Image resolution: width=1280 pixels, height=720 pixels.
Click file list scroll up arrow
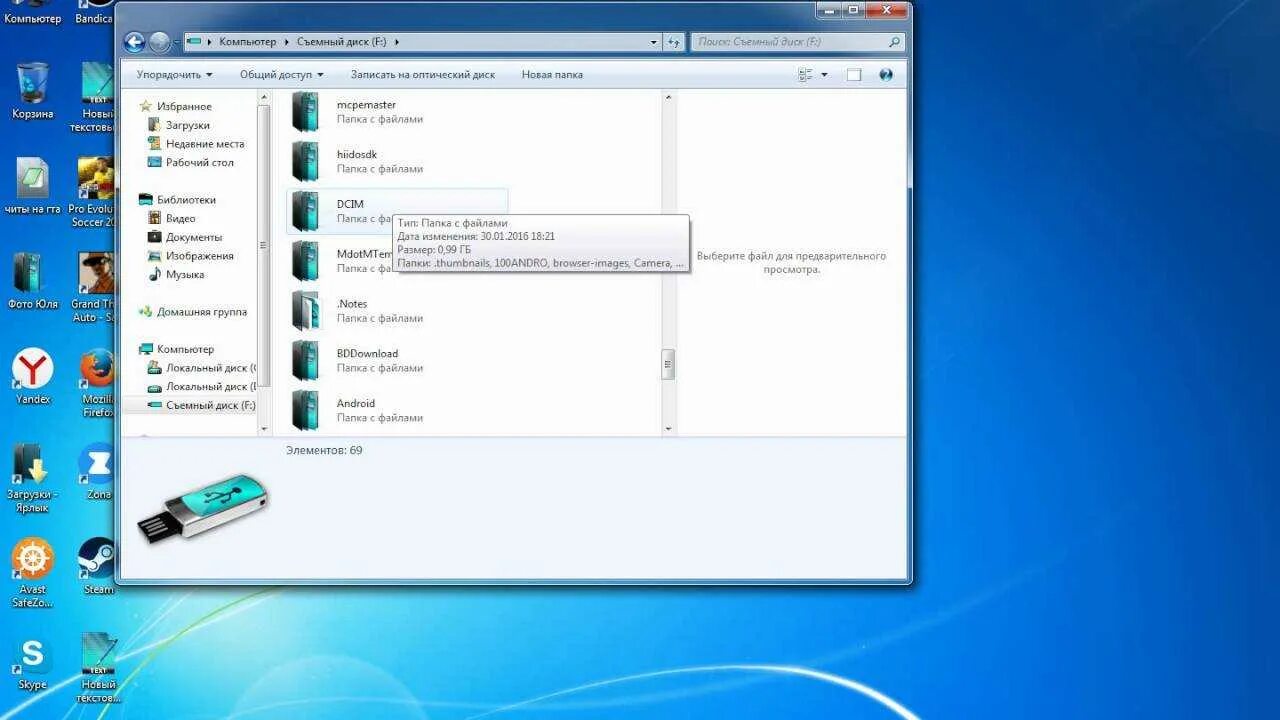(x=668, y=98)
